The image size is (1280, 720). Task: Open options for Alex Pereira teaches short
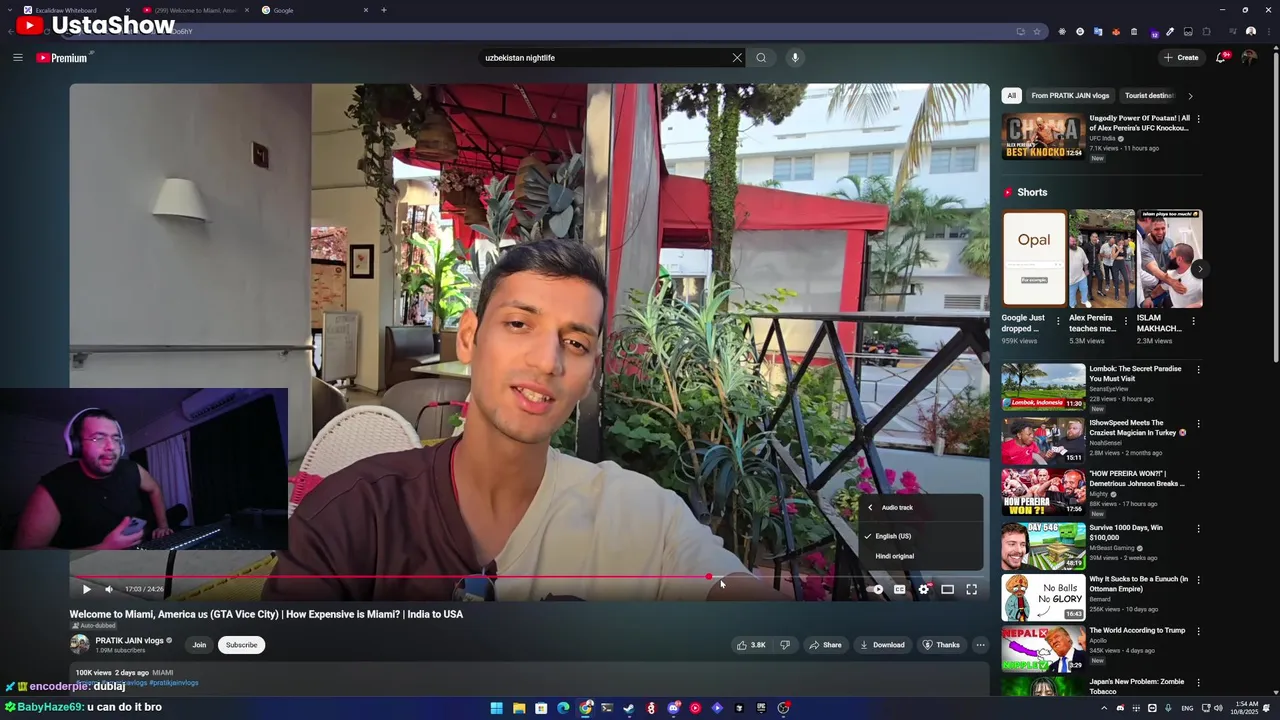point(1126,322)
